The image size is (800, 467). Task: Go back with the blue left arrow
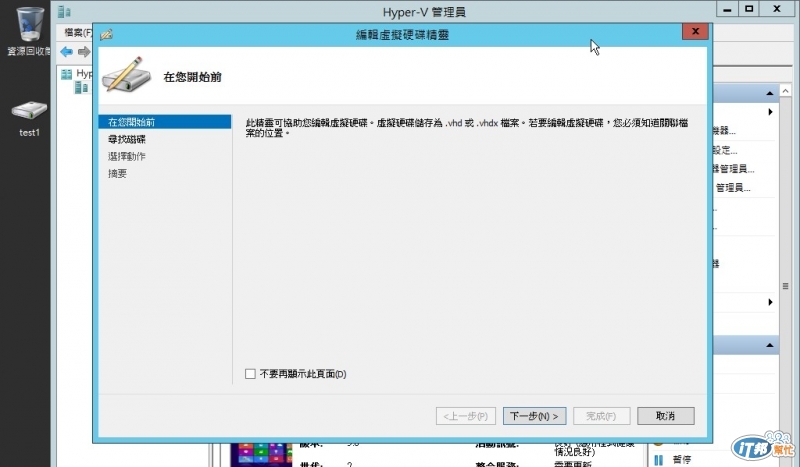66,52
